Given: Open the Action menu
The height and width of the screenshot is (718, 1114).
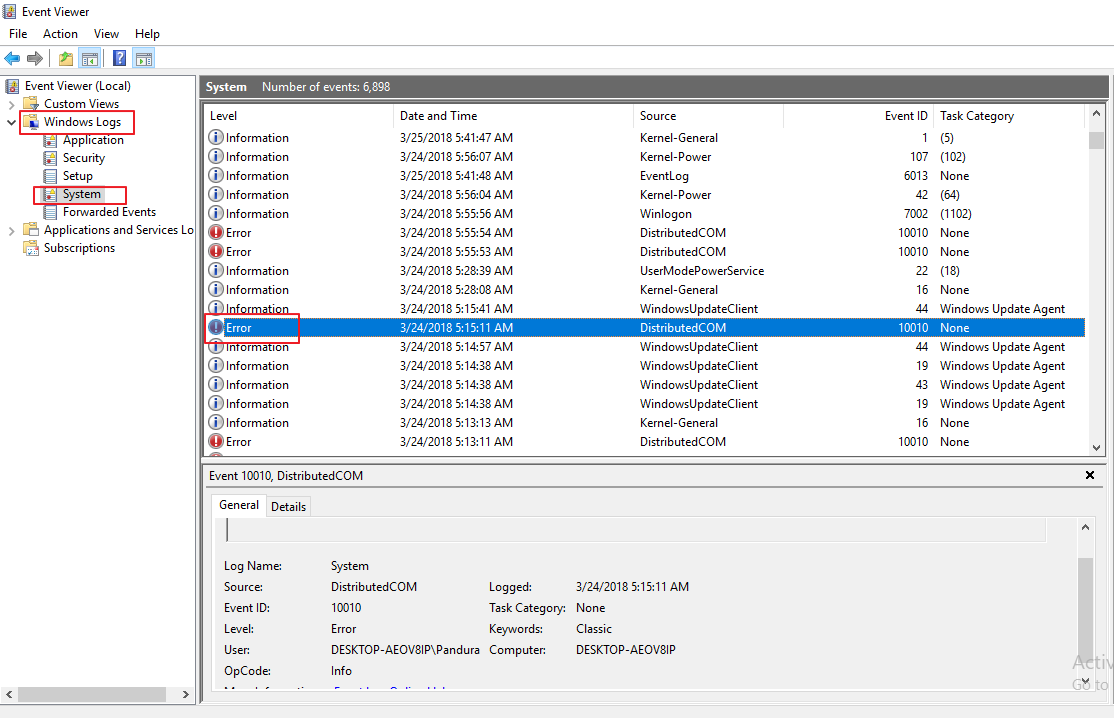Looking at the screenshot, I should click(x=60, y=34).
